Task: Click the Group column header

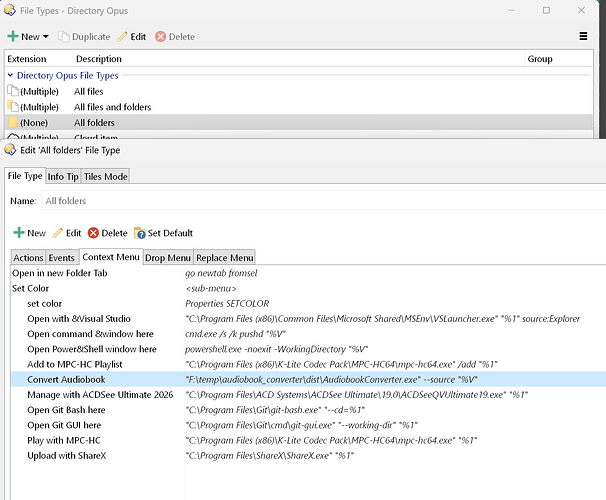Action: point(559,59)
